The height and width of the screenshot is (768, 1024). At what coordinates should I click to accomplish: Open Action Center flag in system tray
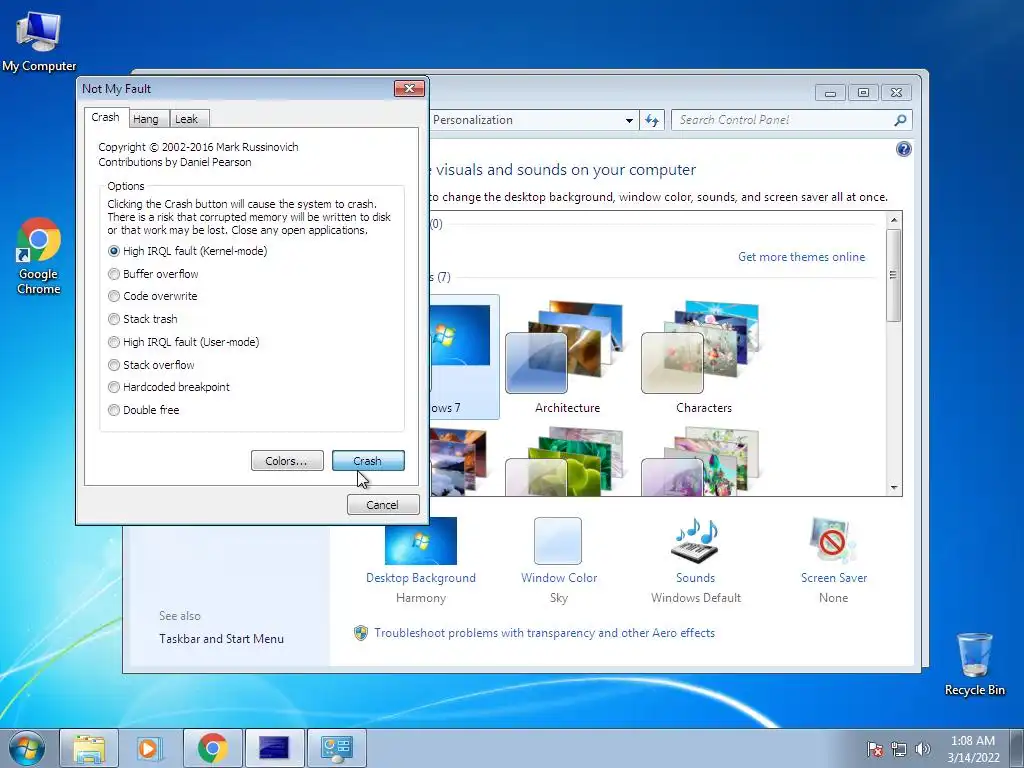[x=875, y=749]
